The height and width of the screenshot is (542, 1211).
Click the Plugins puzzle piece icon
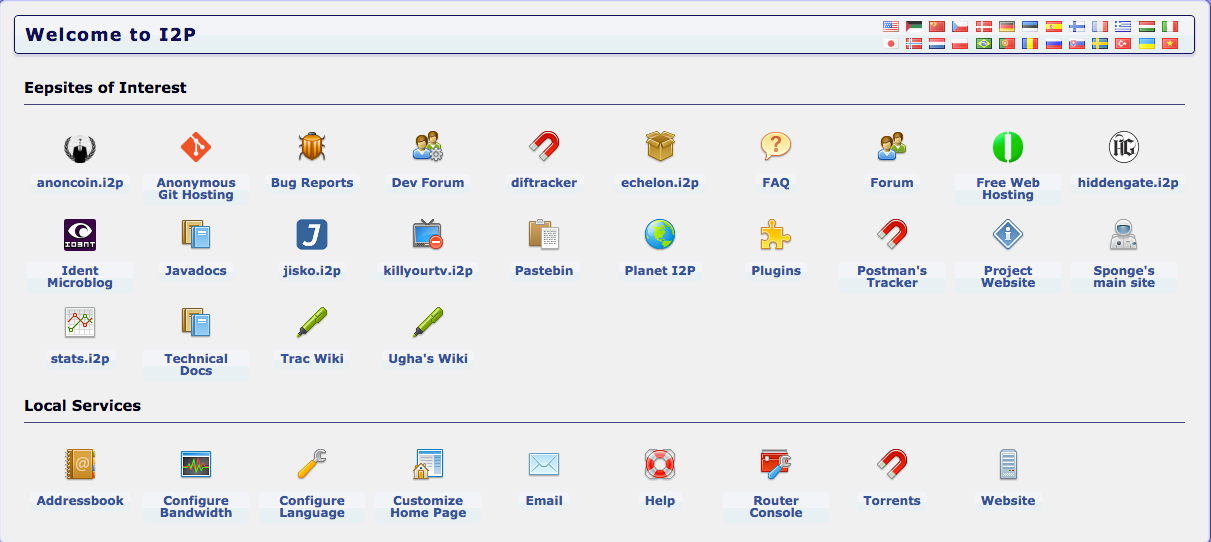(x=776, y=235)
